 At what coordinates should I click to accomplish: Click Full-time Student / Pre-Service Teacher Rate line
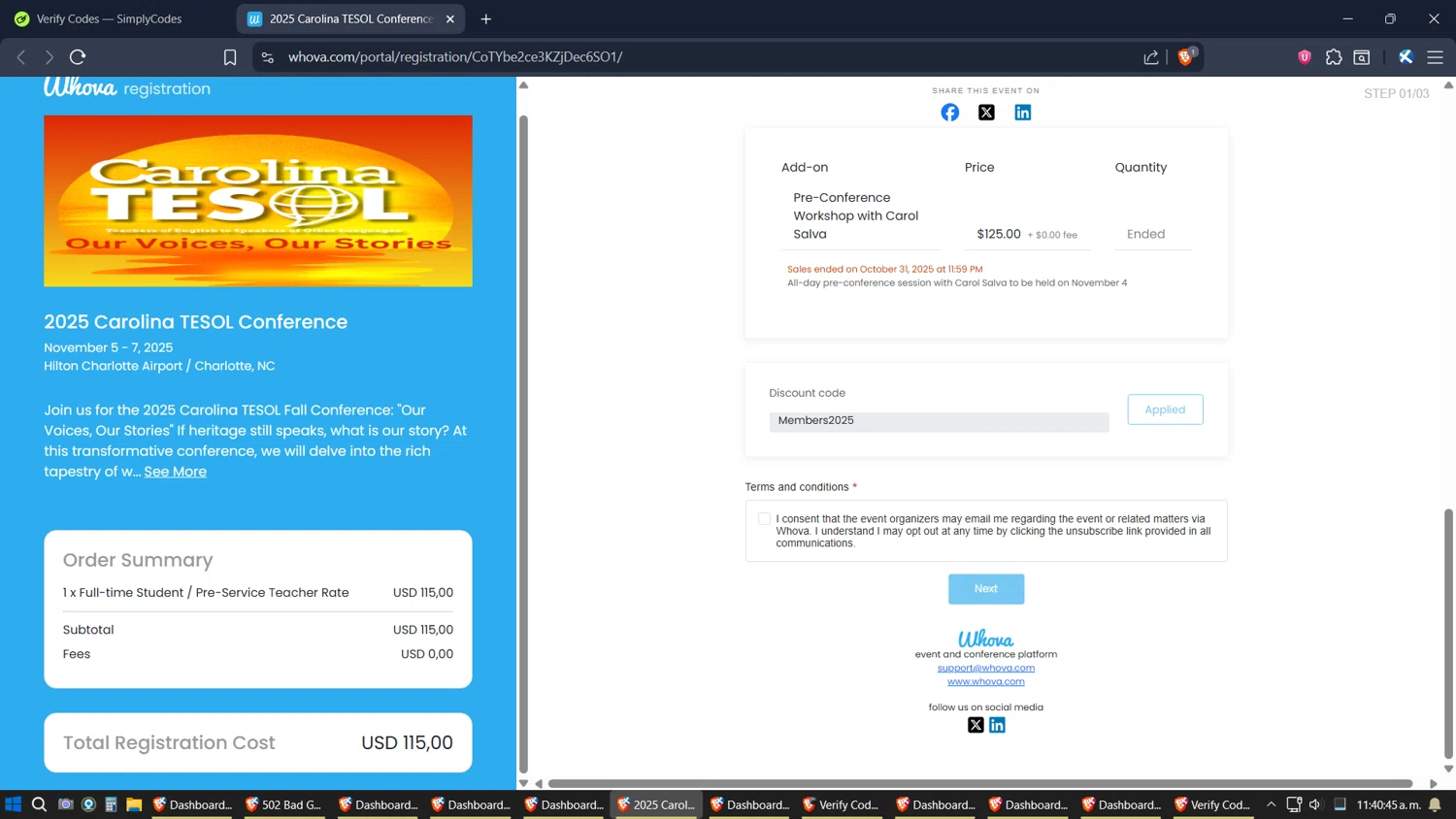[258, 593]
